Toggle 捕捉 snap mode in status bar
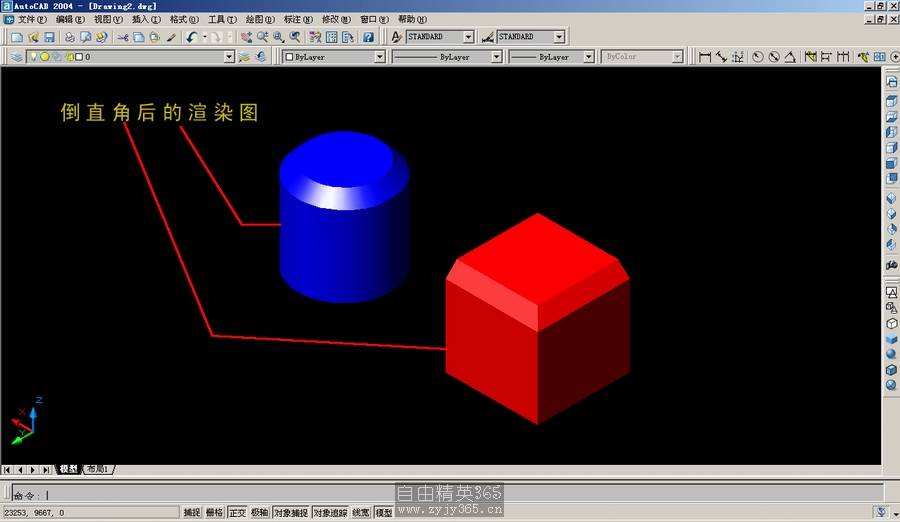The image size is (900, 522). click(x=192, y=513)
